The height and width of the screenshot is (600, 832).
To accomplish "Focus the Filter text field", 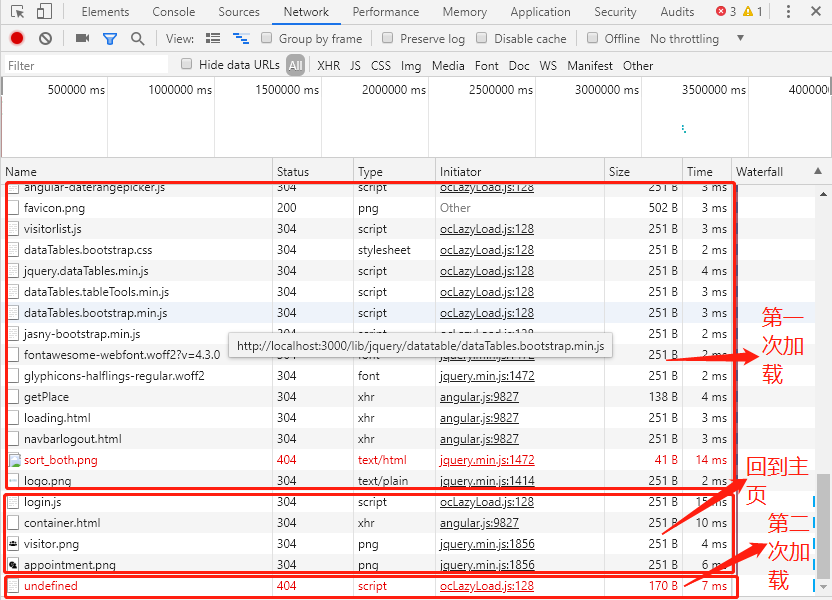I will [86, 65].
